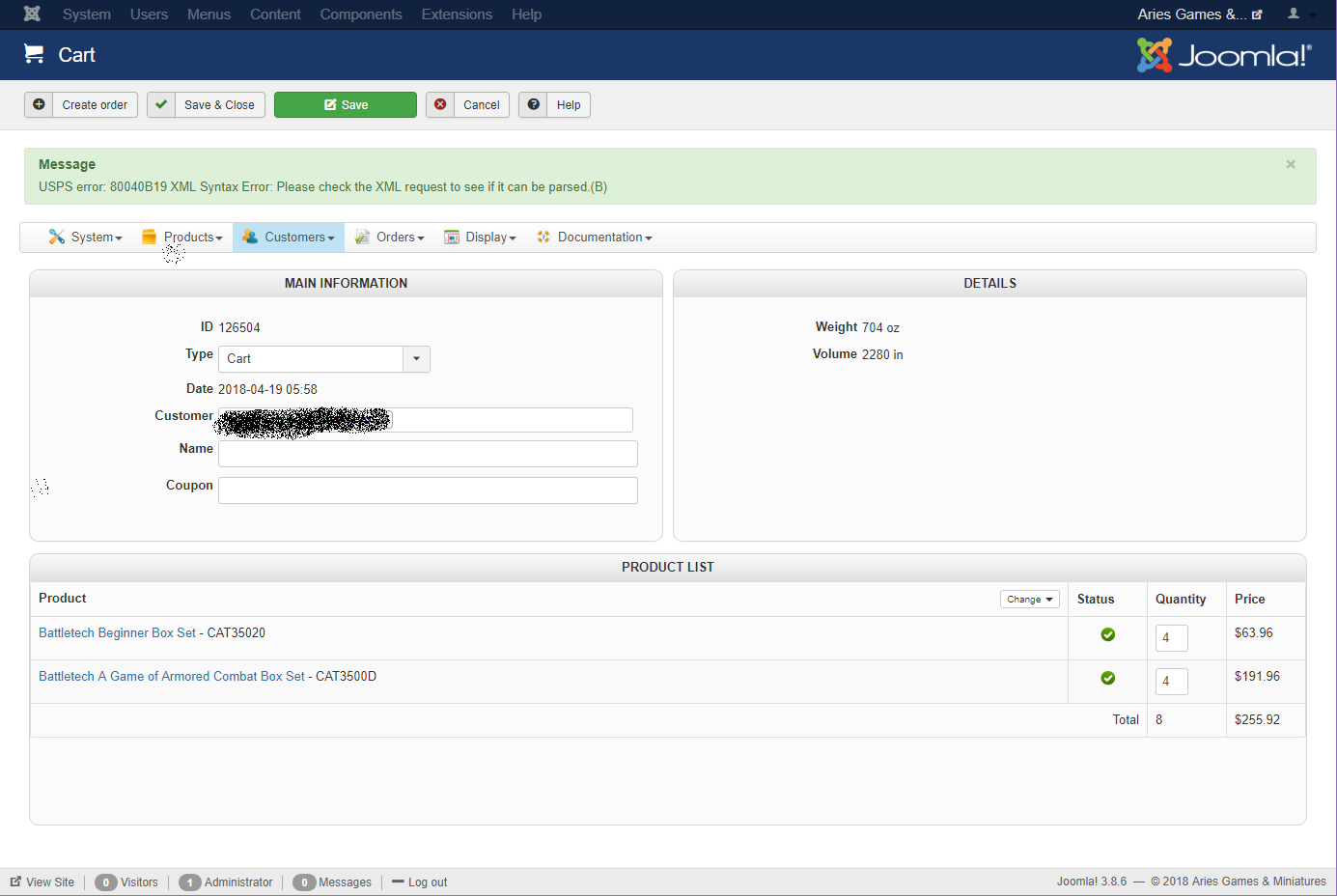Expand the System dropdown in submenu
The width and height of the screenshot is (1337, 896).
tap(86, 237)
